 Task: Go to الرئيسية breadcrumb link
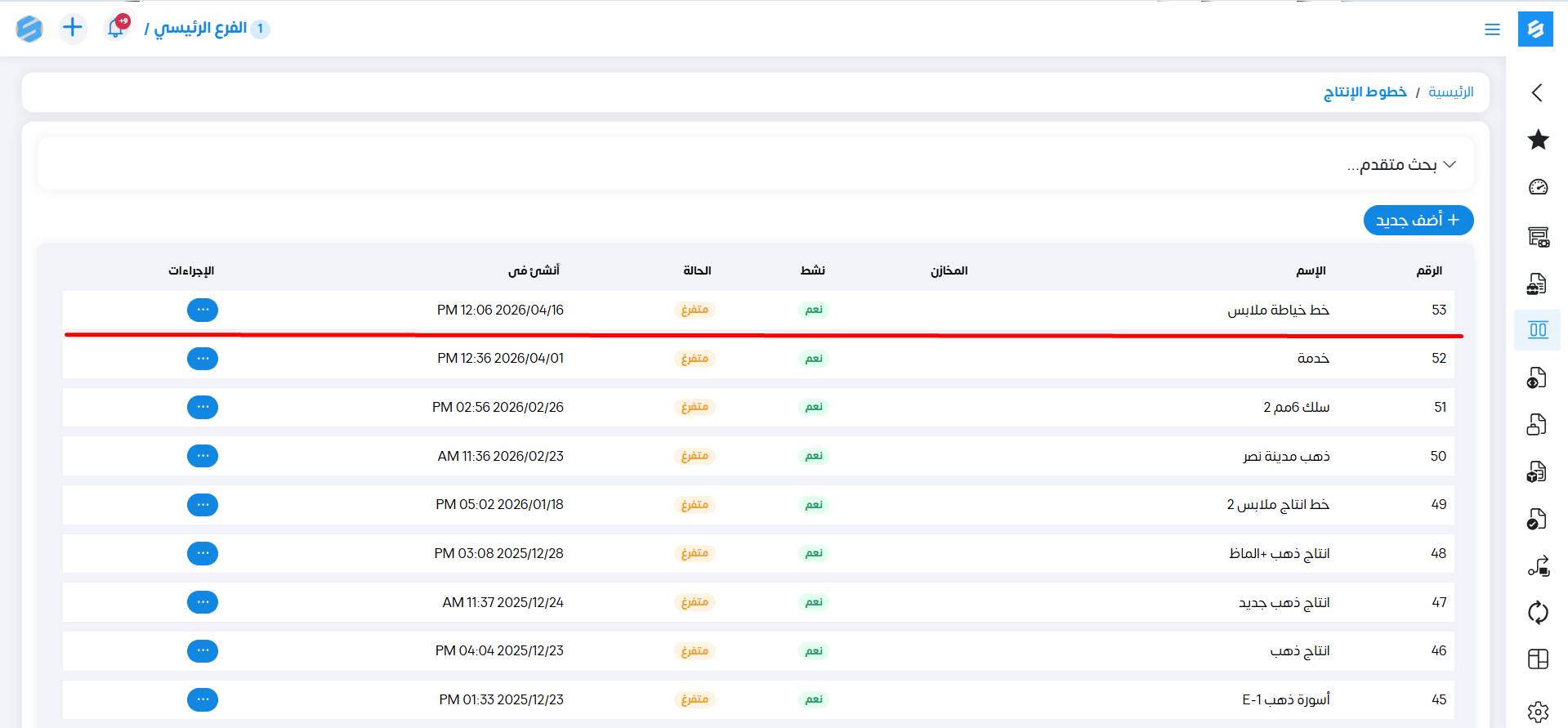tap(1450, 92)
